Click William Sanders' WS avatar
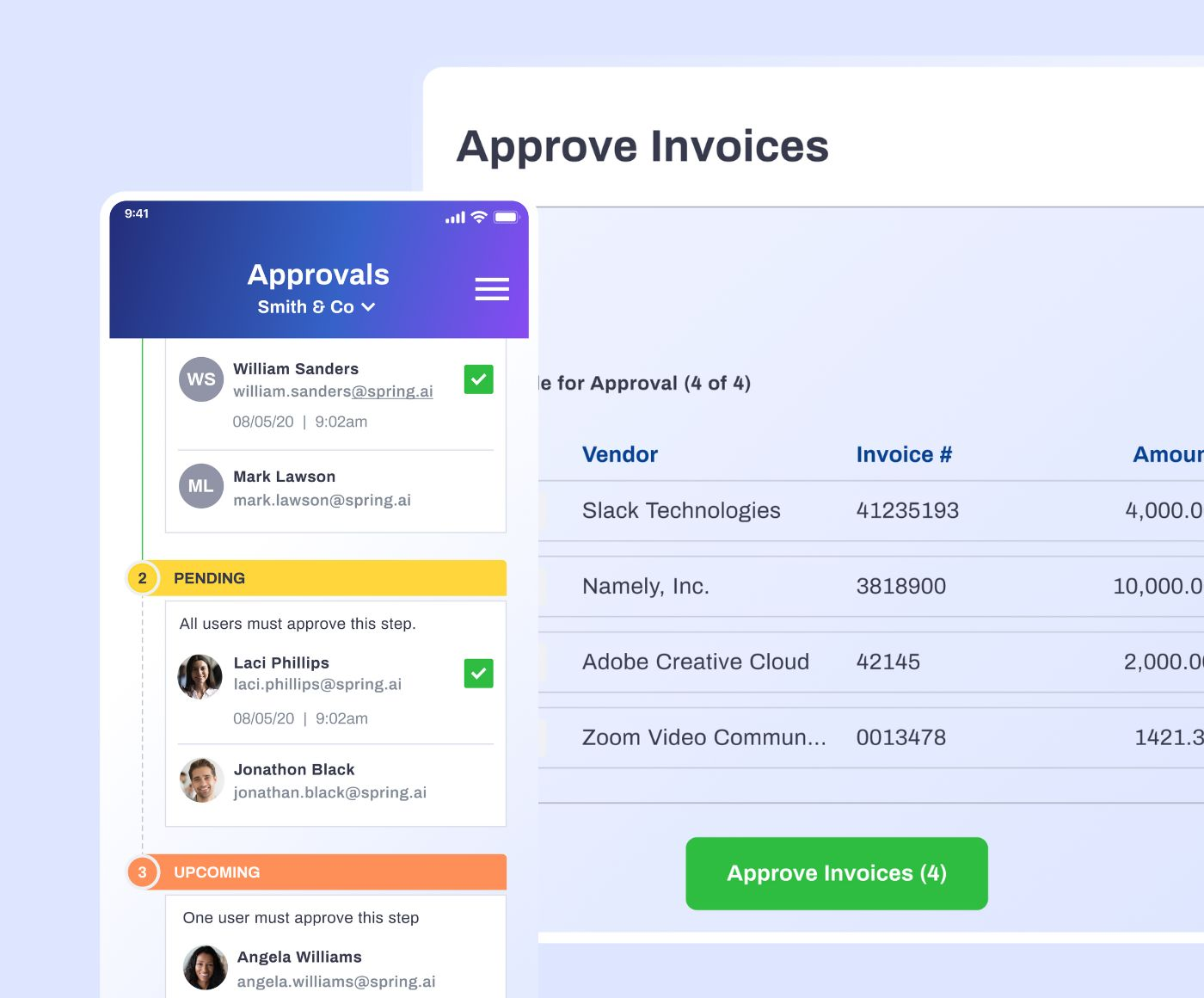1204x998 pixels. click(x=200, y=379)
